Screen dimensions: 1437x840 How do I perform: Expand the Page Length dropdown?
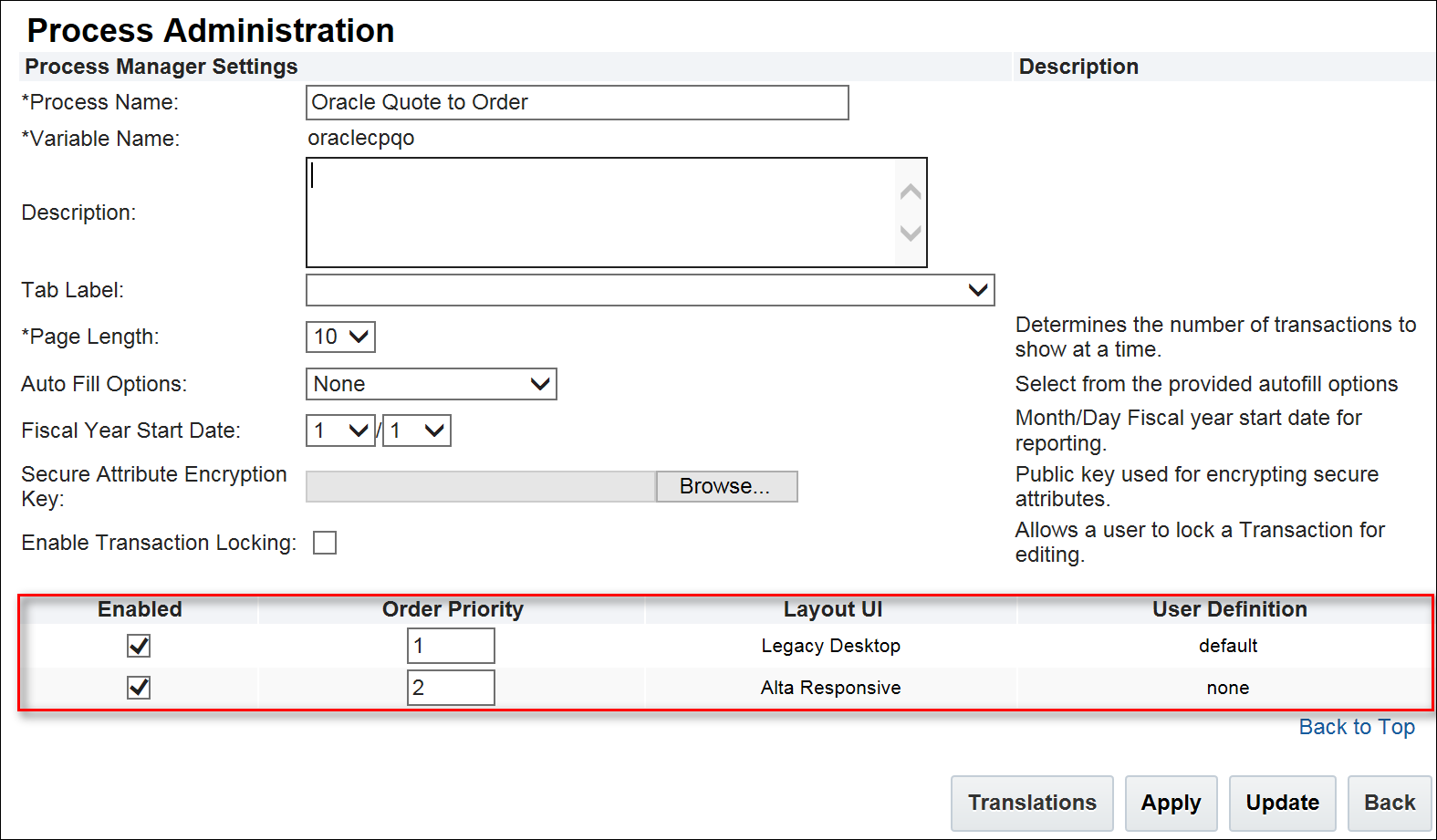[340, 337]
